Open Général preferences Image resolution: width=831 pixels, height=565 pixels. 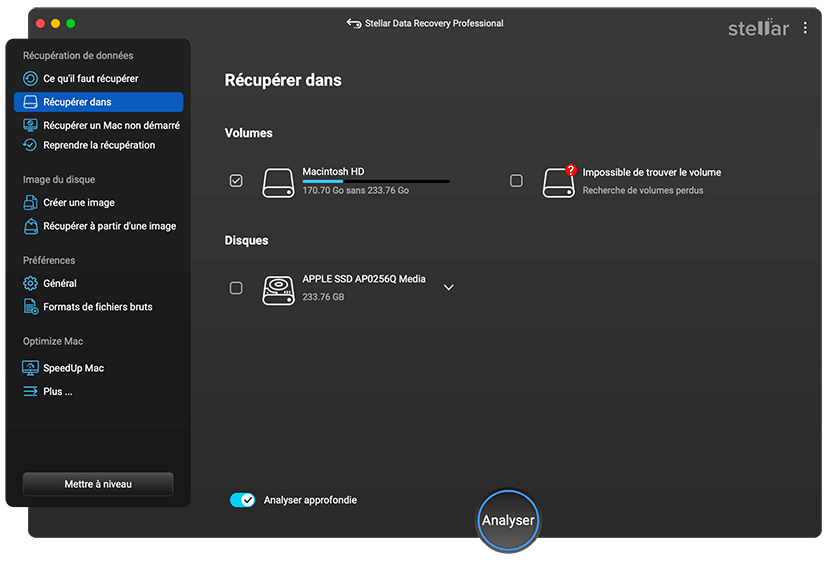pos(60,283)
